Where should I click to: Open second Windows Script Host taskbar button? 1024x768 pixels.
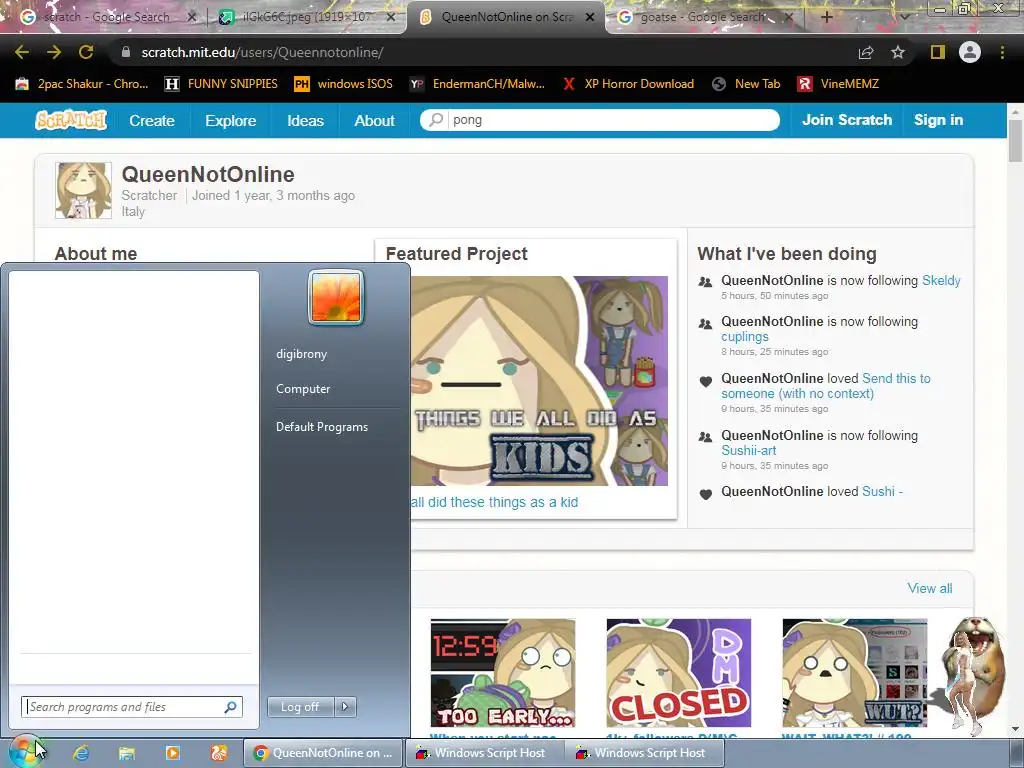pos(643,753)
